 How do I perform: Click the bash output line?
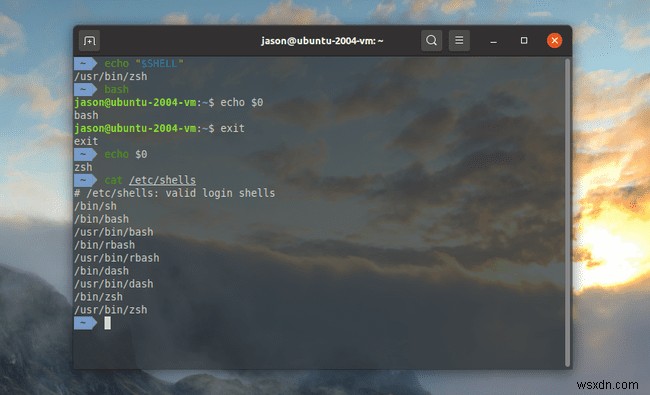(86, 115)
